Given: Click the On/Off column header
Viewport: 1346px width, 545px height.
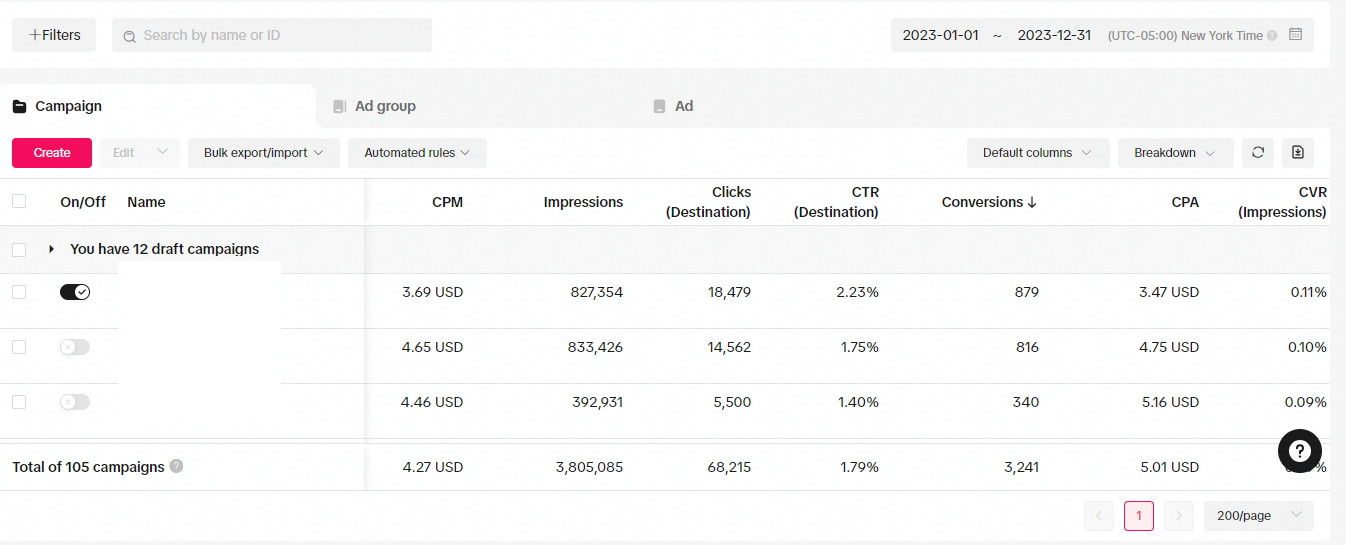Looking at the screenshot, I should coord(83,202).
